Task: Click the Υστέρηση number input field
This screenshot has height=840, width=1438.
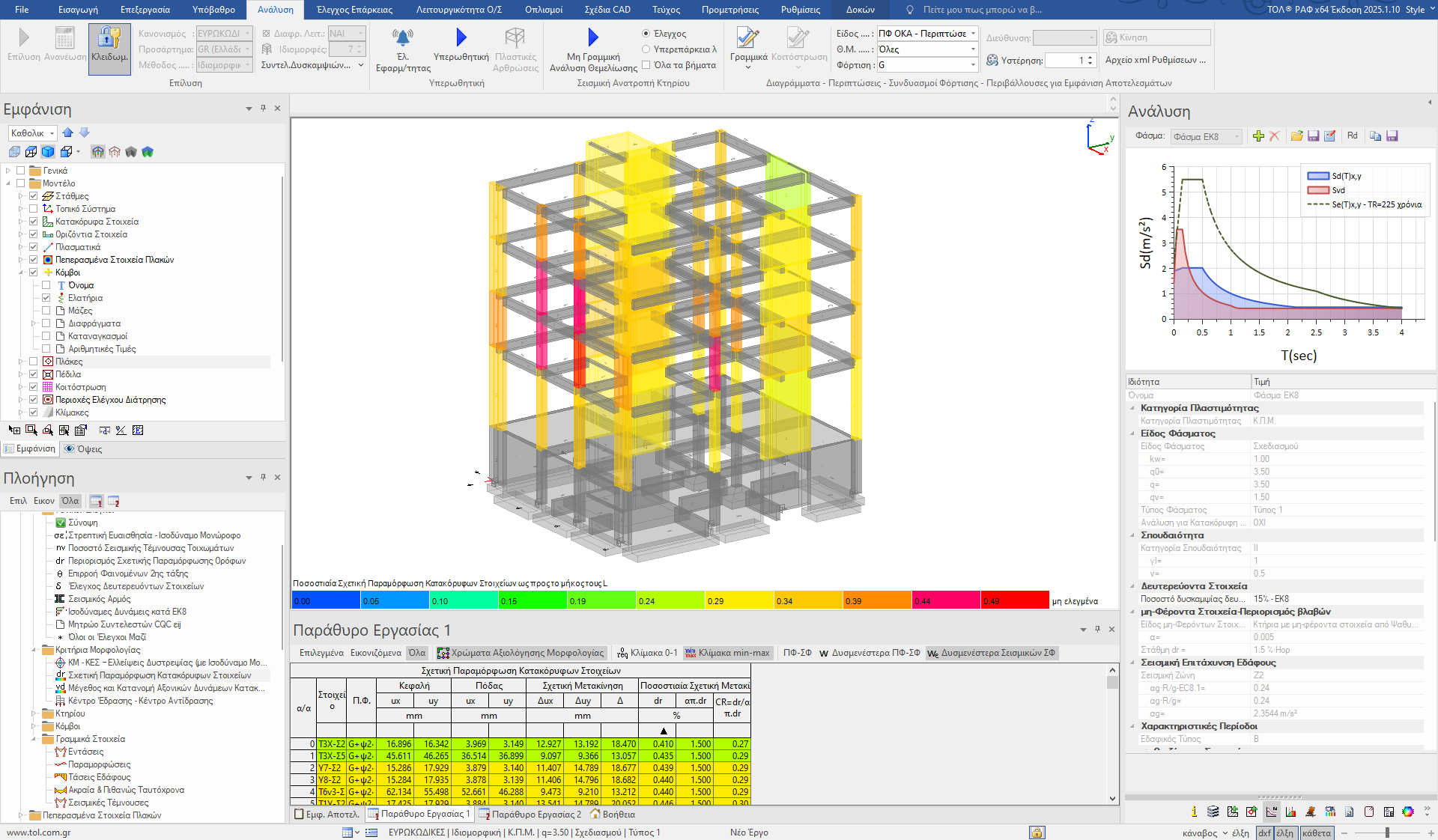Action: click(x=1065, y=61)
